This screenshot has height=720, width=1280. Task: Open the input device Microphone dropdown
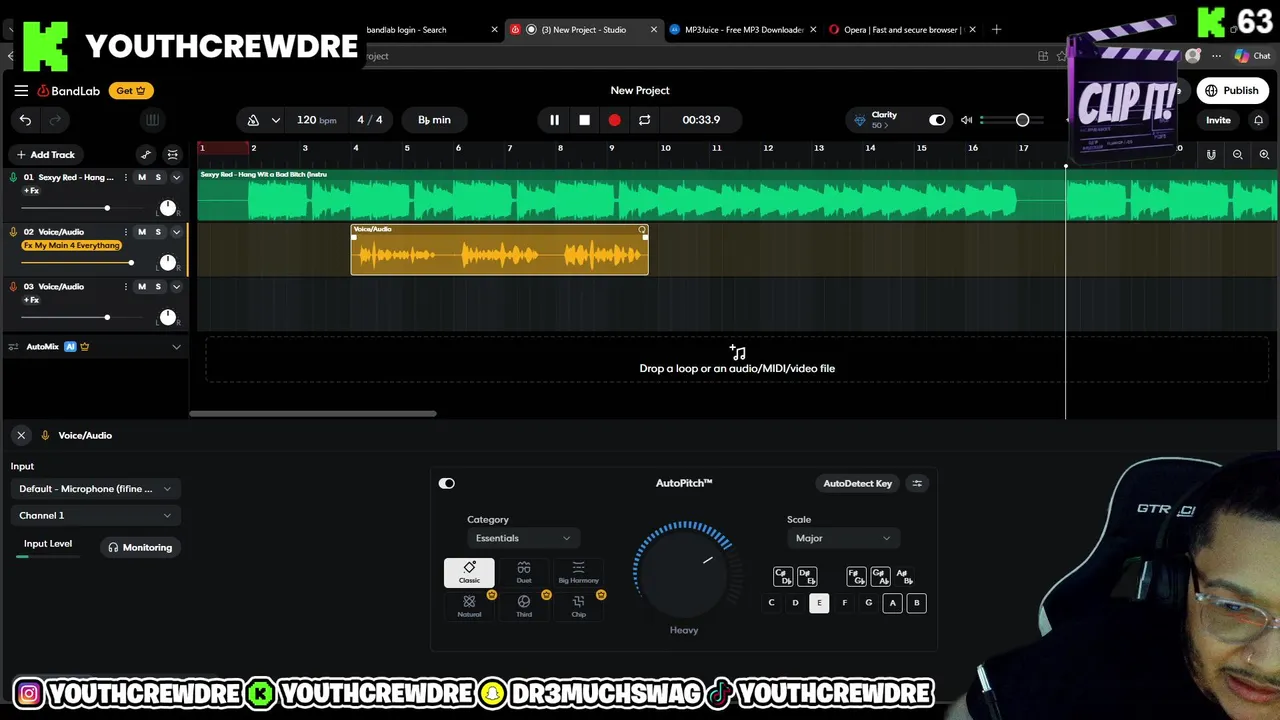click(95, 489)
